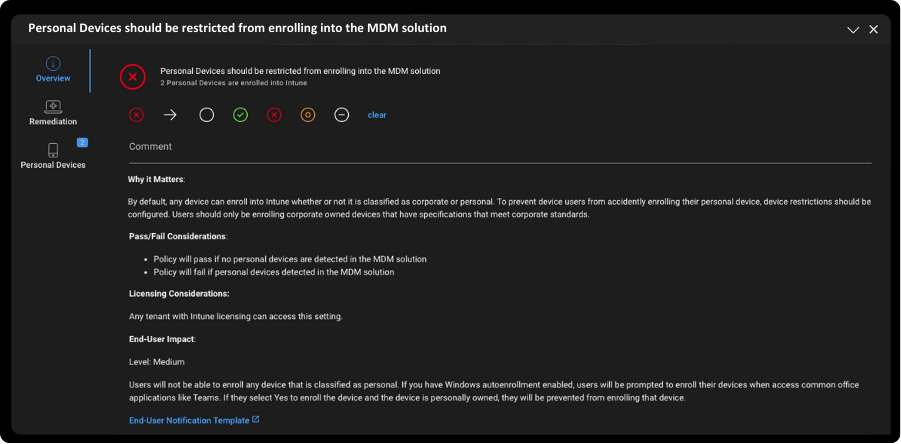Collapse the dialog with the top chevron
This screenshot has width=901, height=444.
[853, 30]
